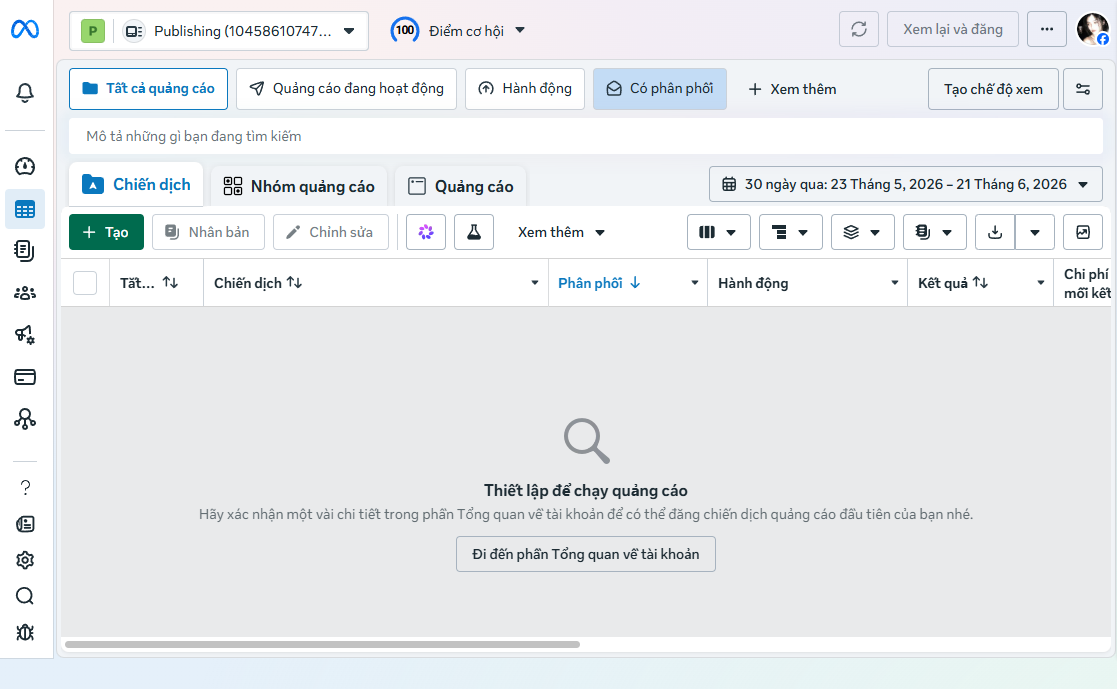Switch to the Quảng cáo tab

tap(460, 186)
